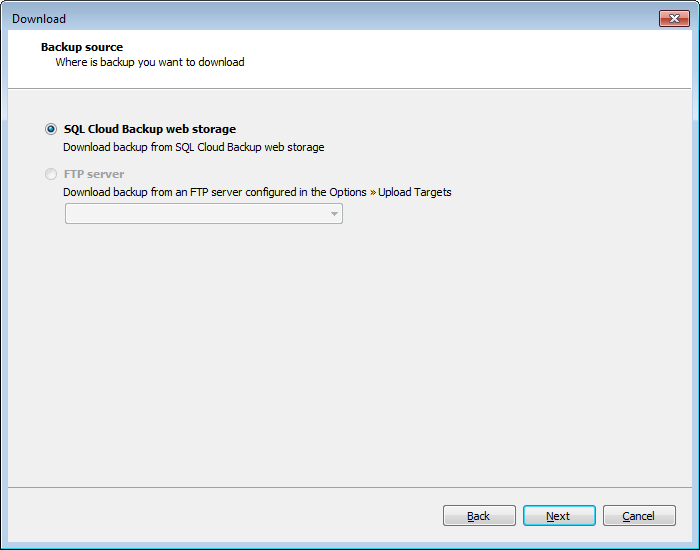Click the empty grey area below the FTP dropdown
This screenshot has height=550, width=700.
coord(350,353)
